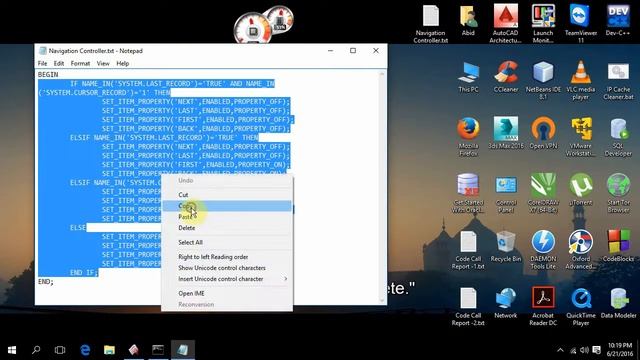Open Launch Monitor desktop icon
Screen dimensions: 640x360
pyautogui.click(x=543, y=24)
